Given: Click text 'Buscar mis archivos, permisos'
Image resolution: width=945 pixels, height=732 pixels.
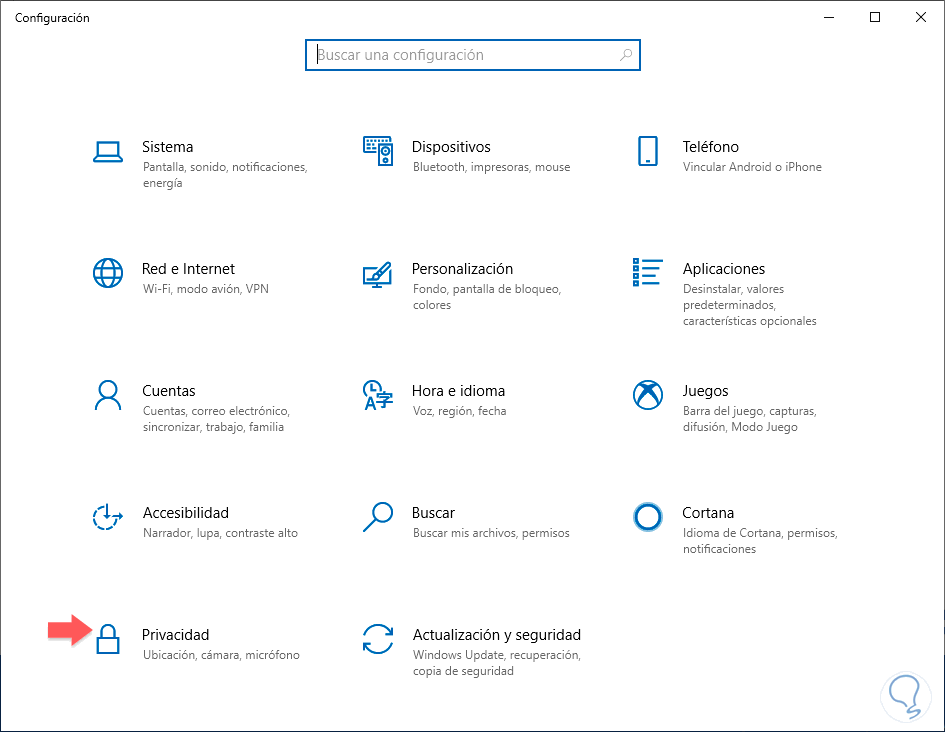Looking at the screenshot, I should click(491, 533).
